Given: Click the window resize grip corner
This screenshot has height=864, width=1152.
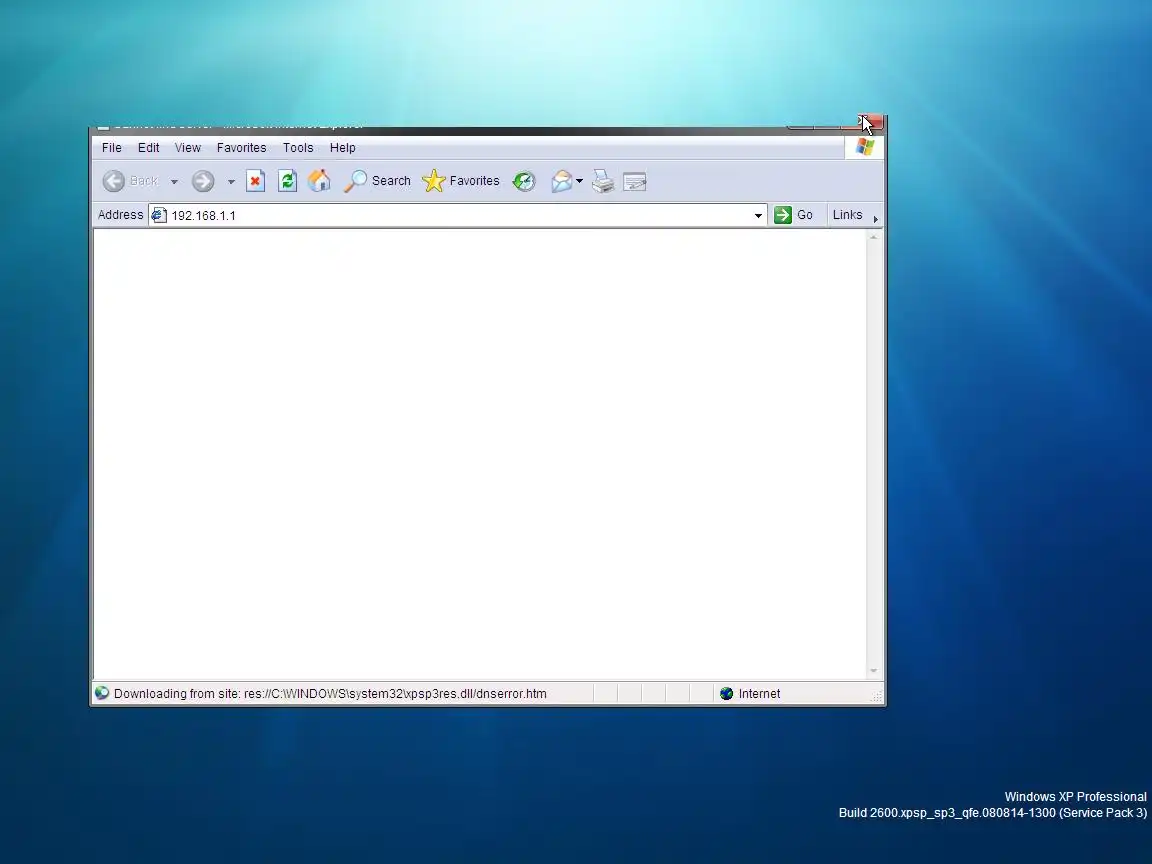Looking at the screenshot, I should pos(876,695).
